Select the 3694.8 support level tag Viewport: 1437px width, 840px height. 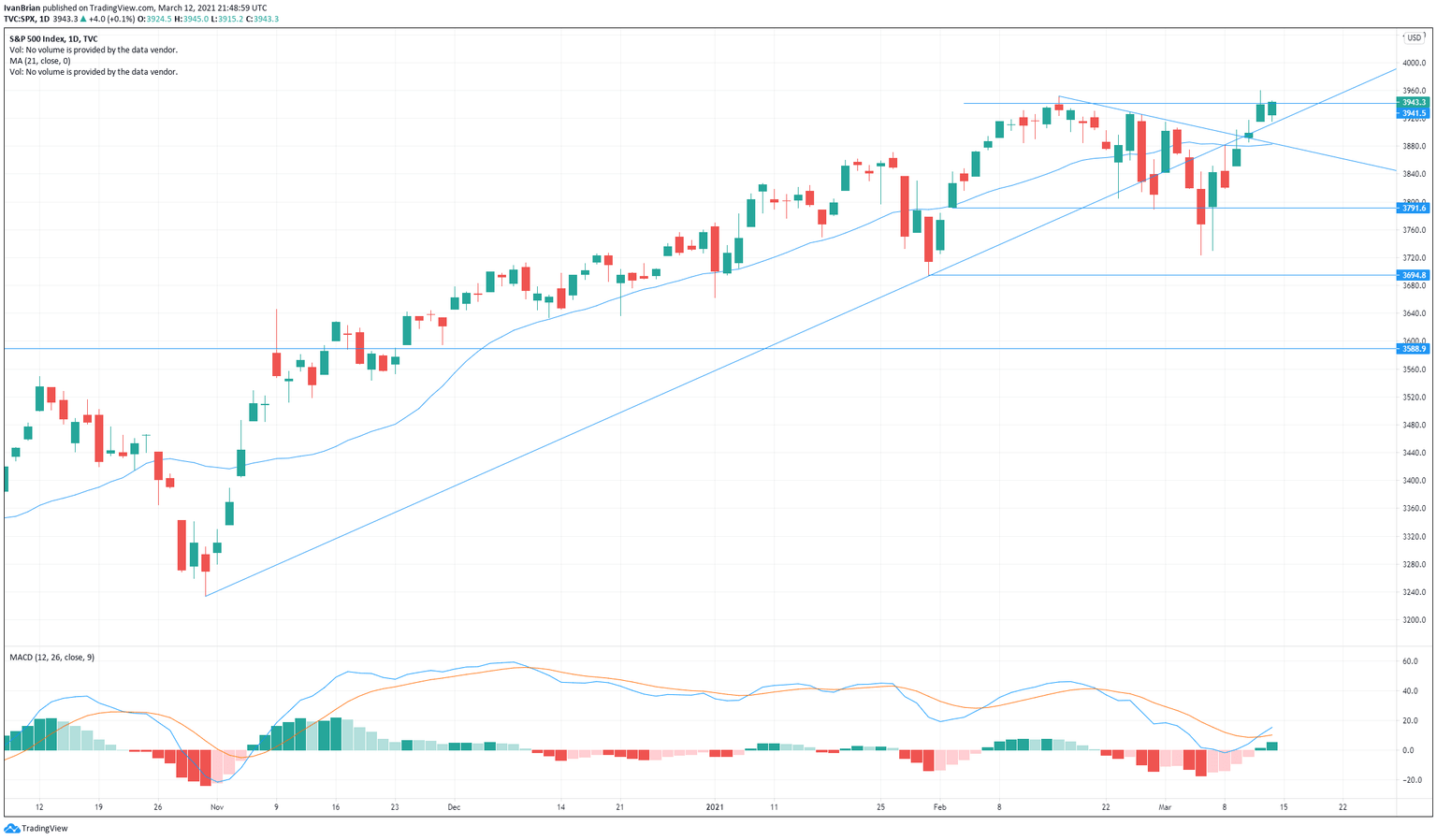pyautogui.click(x=1413, y=274)
